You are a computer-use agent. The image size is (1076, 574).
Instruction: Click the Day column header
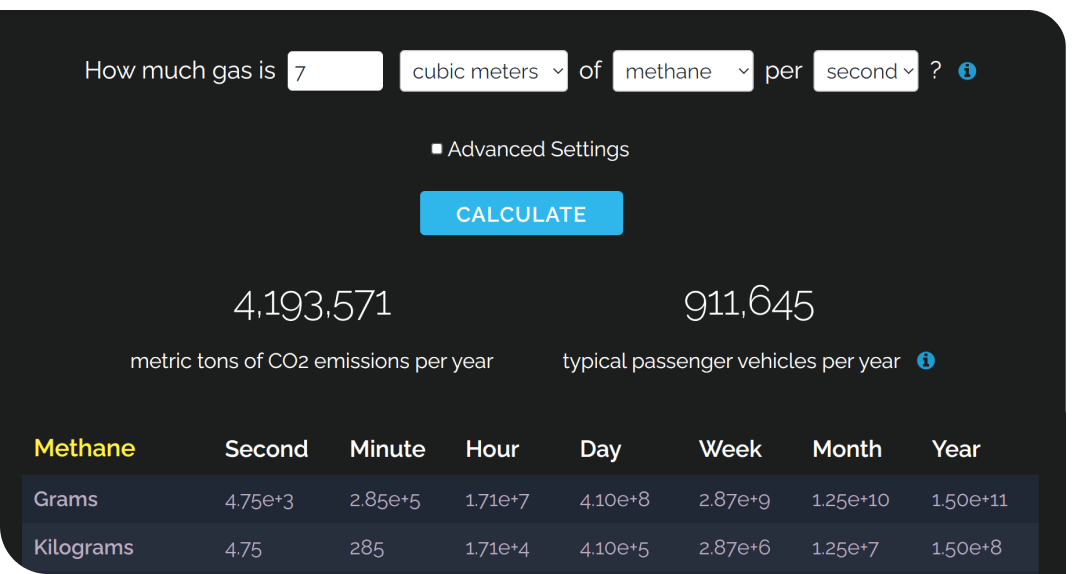[600, 449]
